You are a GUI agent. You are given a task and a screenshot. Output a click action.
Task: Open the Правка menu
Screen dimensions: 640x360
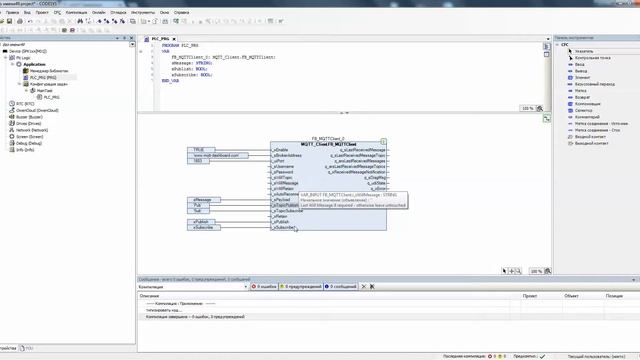pyautogui.click(x=13, y=13)
